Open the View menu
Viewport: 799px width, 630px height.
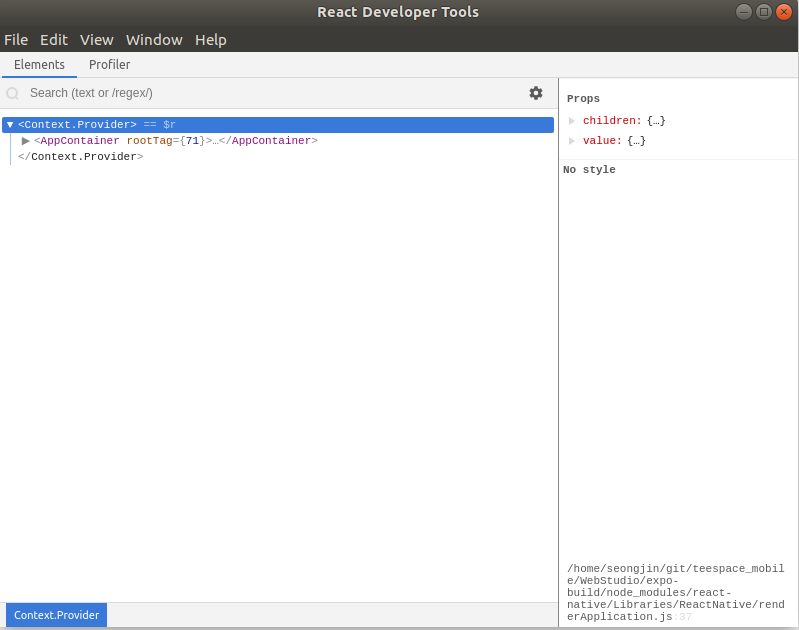(x=96, y=40)
